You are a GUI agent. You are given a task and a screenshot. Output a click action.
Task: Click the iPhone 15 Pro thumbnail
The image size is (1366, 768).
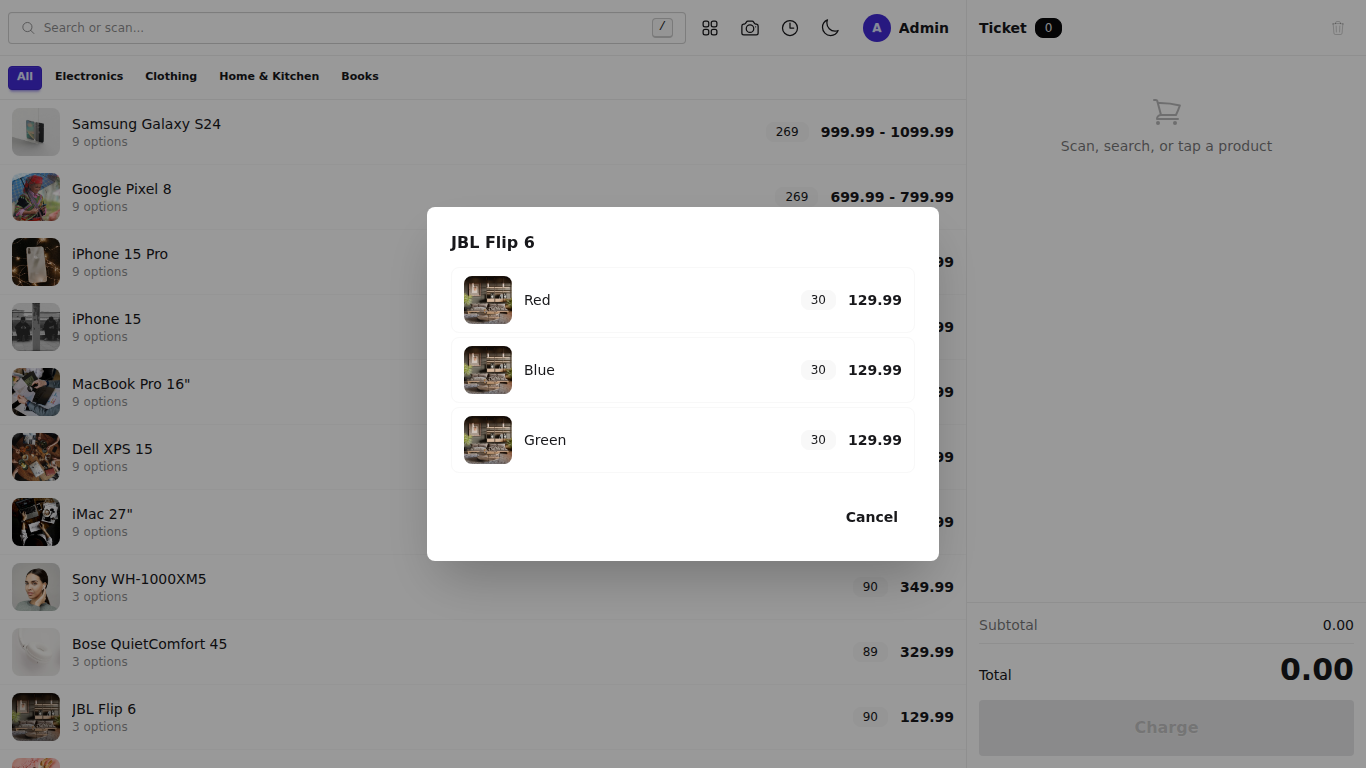coord(36,262)
